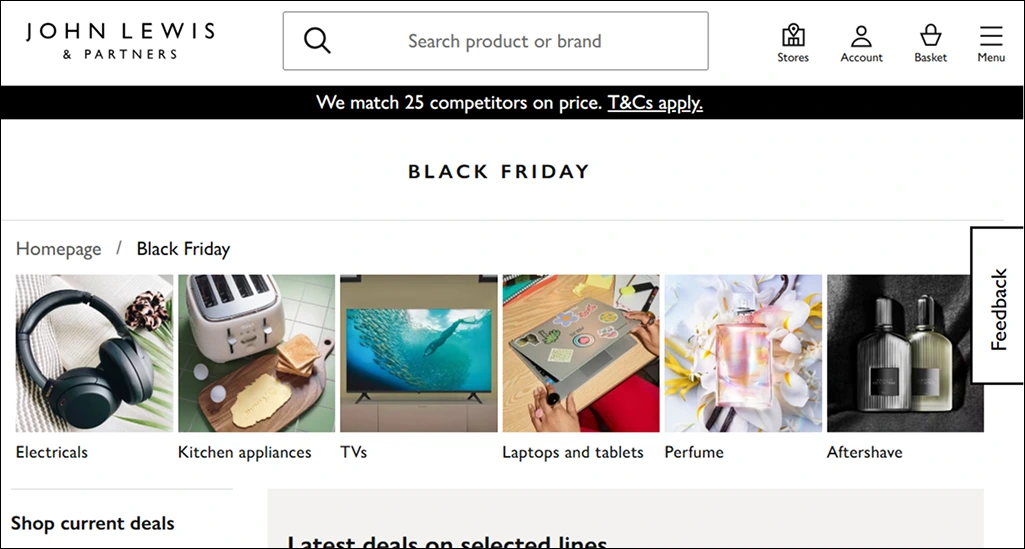Go back to Homepage breadcrumb
The image size is (1025, 549).
click(58, 249)
